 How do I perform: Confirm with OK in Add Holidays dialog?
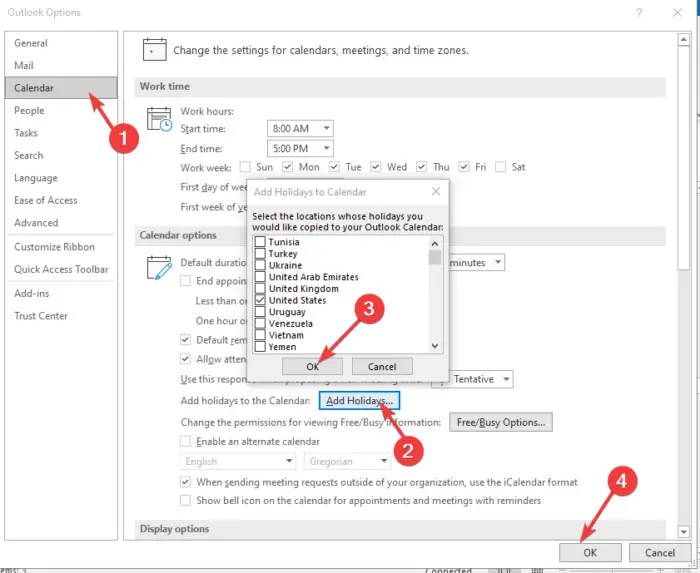point(312,366)
